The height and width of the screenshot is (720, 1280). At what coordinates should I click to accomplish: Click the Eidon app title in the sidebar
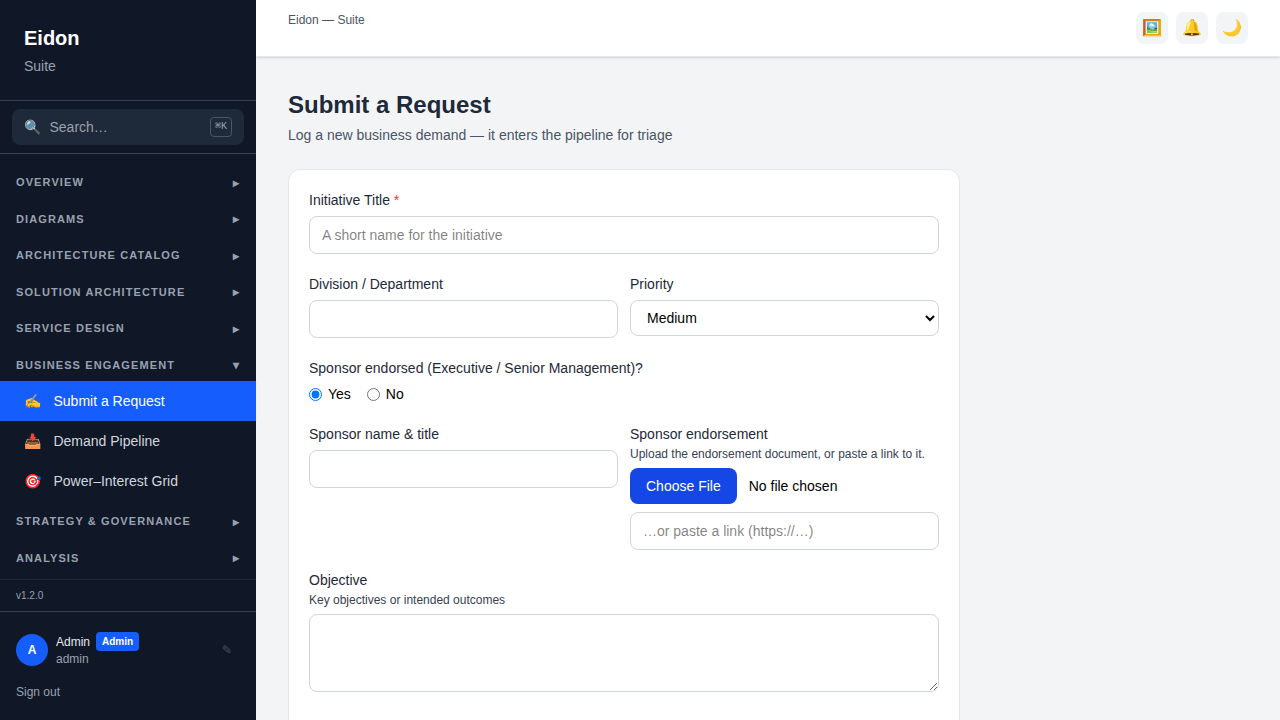tap(52, 38)
